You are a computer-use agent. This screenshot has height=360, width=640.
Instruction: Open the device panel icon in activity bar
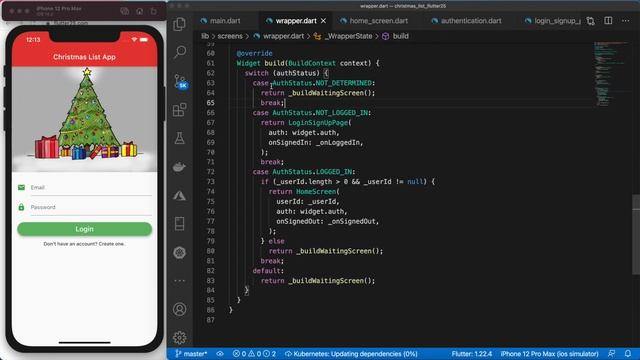click(180, 224)
